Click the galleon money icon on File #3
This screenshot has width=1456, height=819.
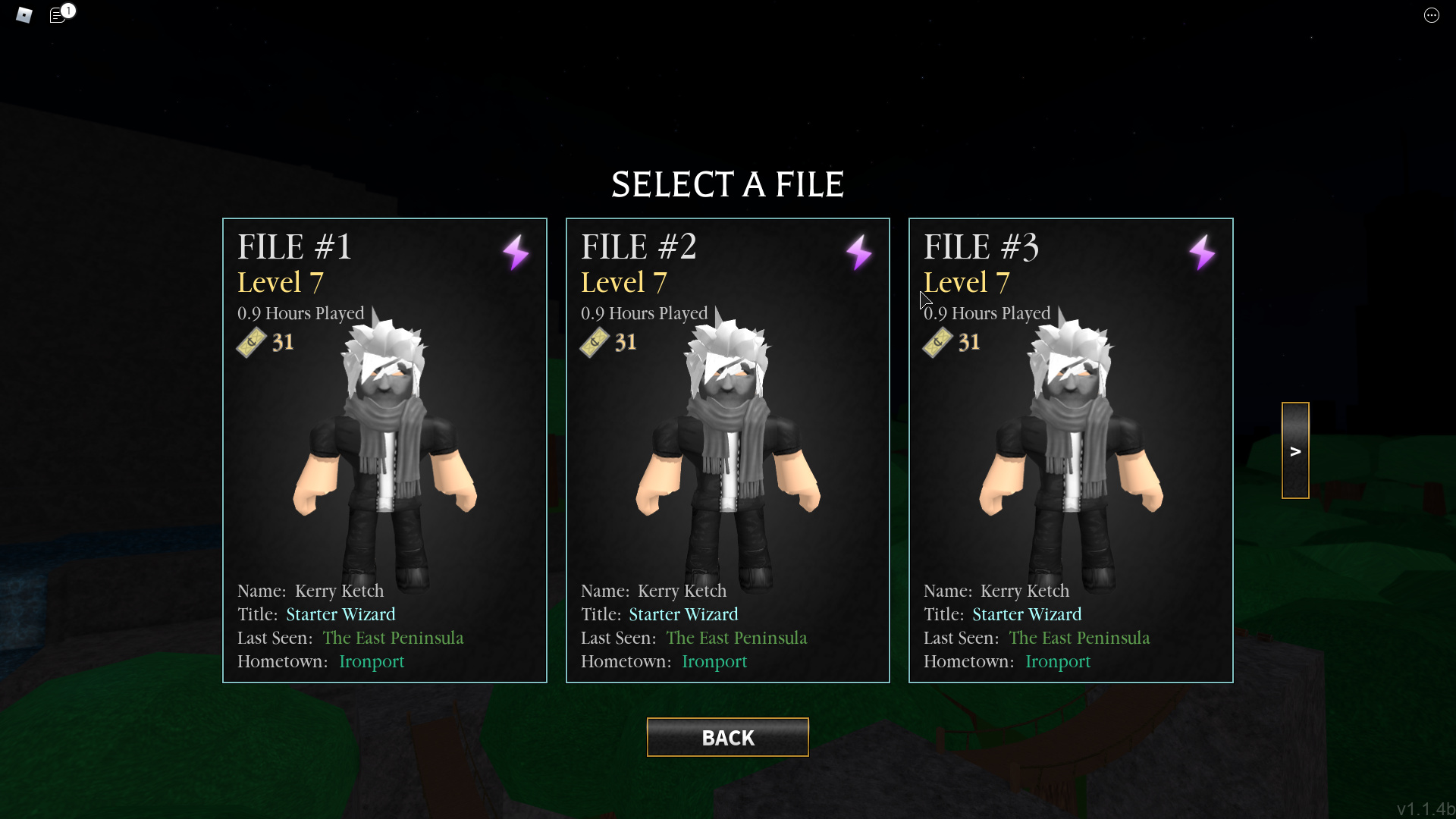tap(937, 343)
